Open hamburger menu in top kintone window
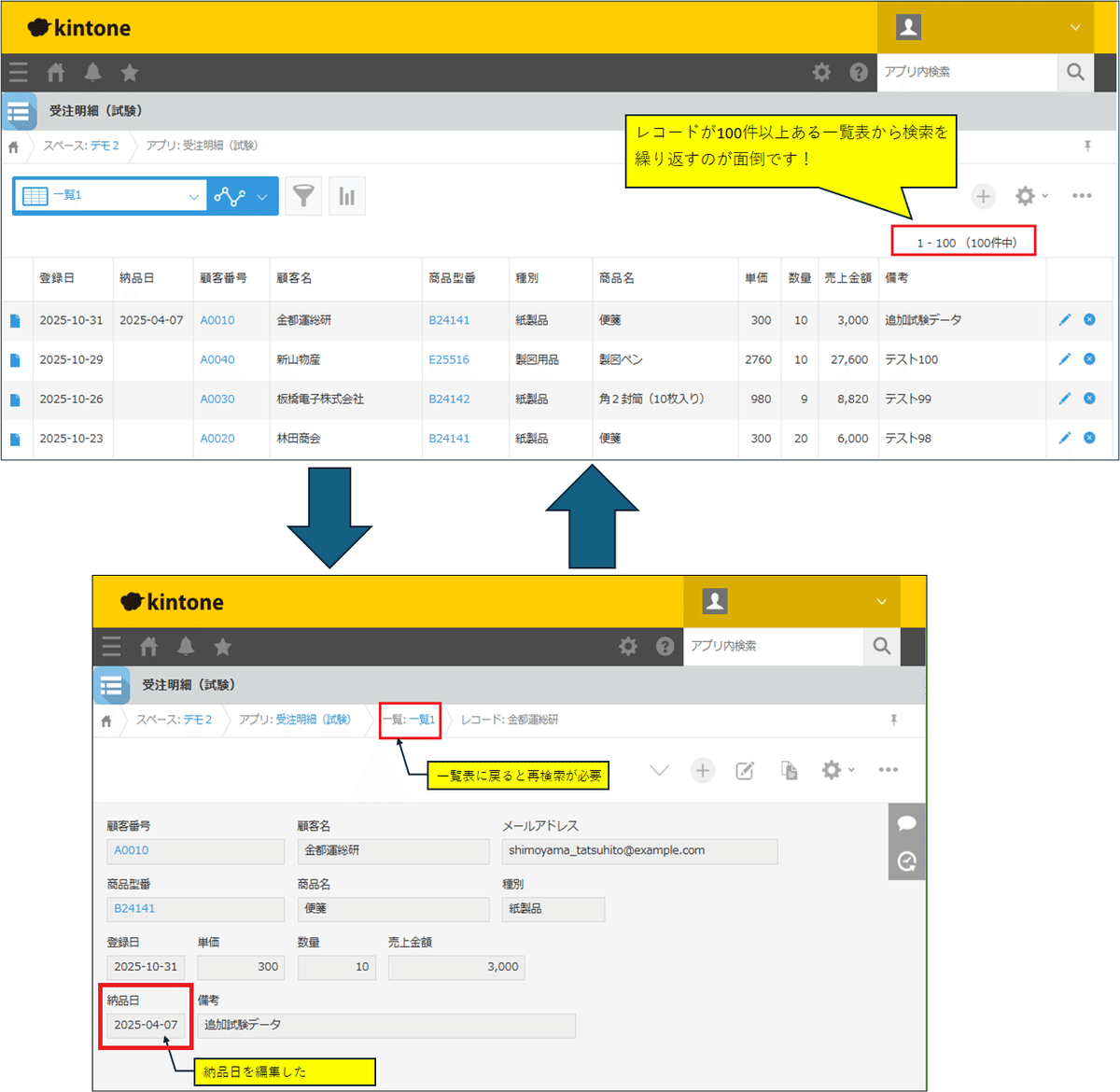This screenshot has height=1092, width=1120. tap(19, 72)
